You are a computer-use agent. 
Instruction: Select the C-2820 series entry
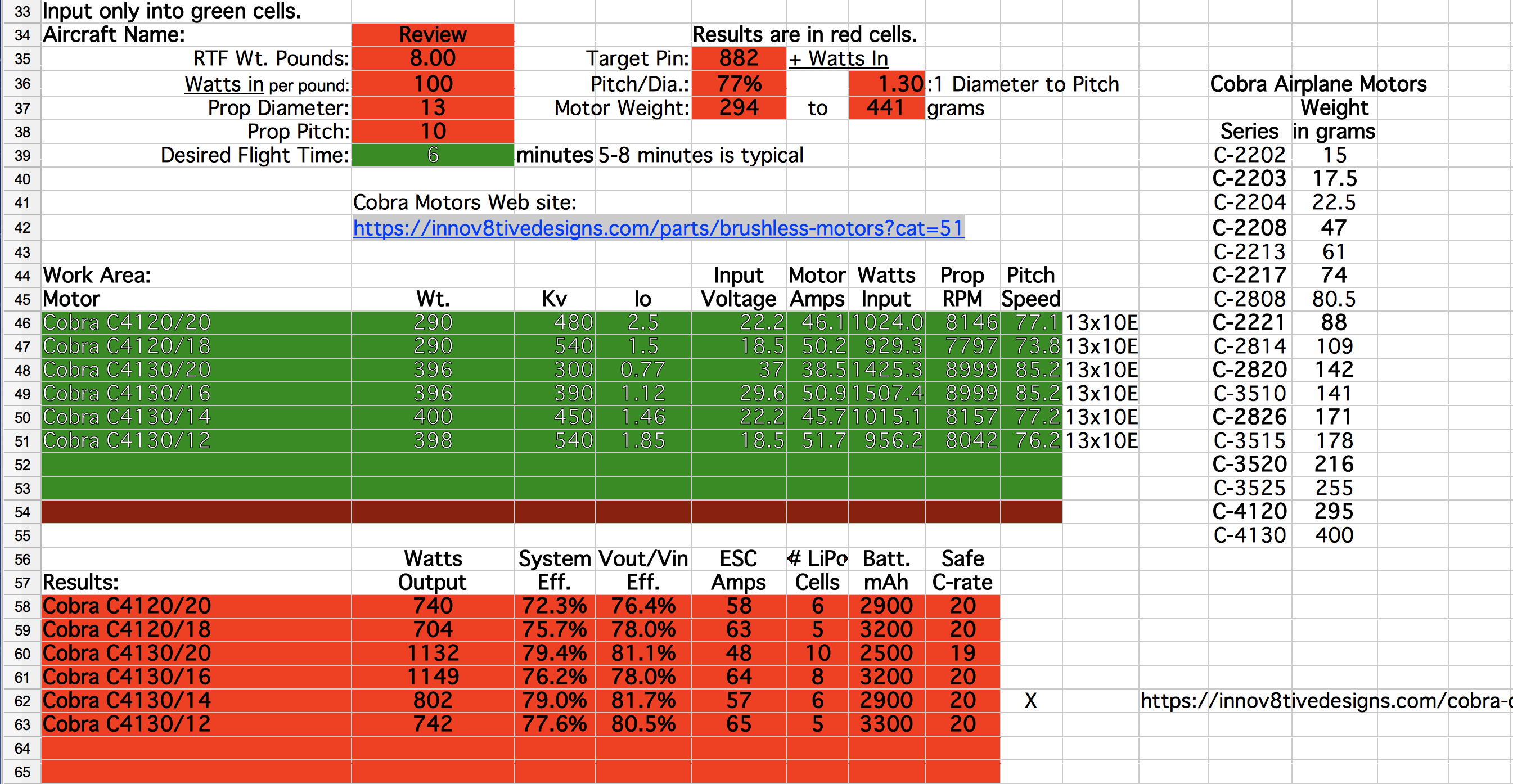tap(1249, 370)
